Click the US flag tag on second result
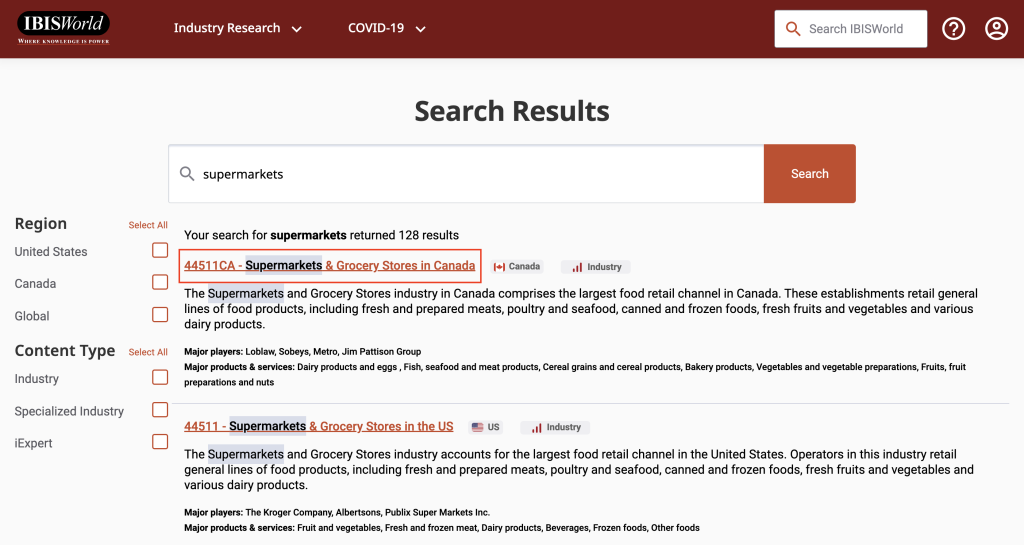The width and height of the screenshot is (1024, 545). (x=485, y=427)
